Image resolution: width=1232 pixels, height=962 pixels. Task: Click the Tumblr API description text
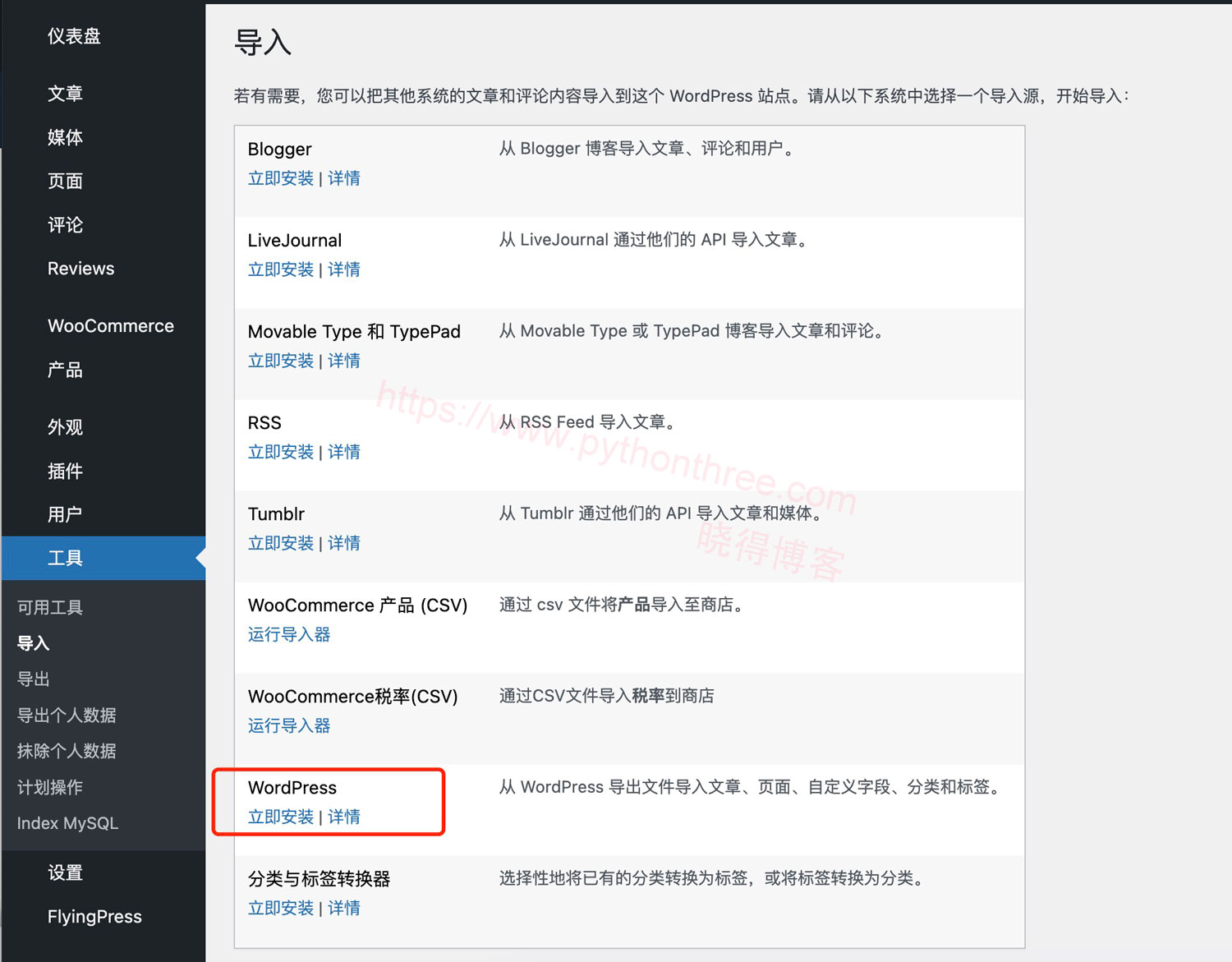[663, 513]
